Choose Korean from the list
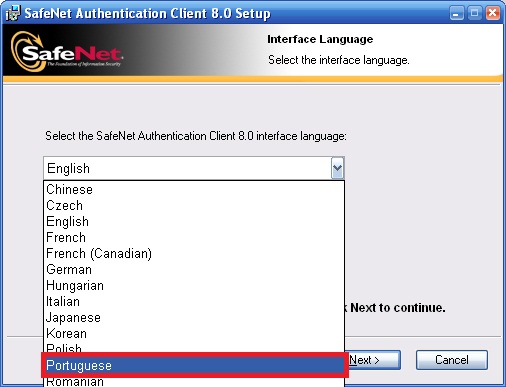This screenshot has width=506, height=387. coord(194,333)
